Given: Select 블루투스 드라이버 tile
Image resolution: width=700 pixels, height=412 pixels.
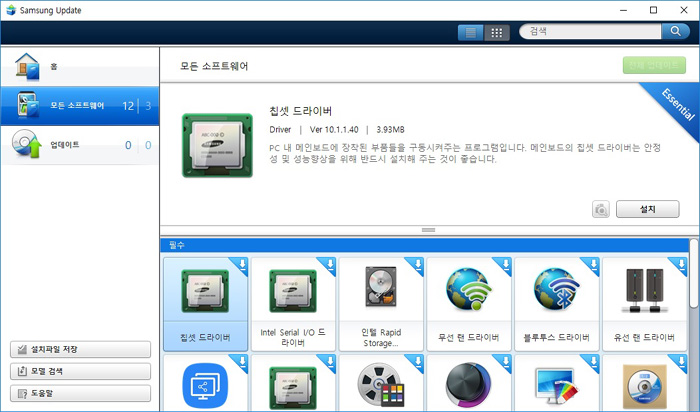Looking at the screenshot, I should pyautogui.click(x=557, y=304).
